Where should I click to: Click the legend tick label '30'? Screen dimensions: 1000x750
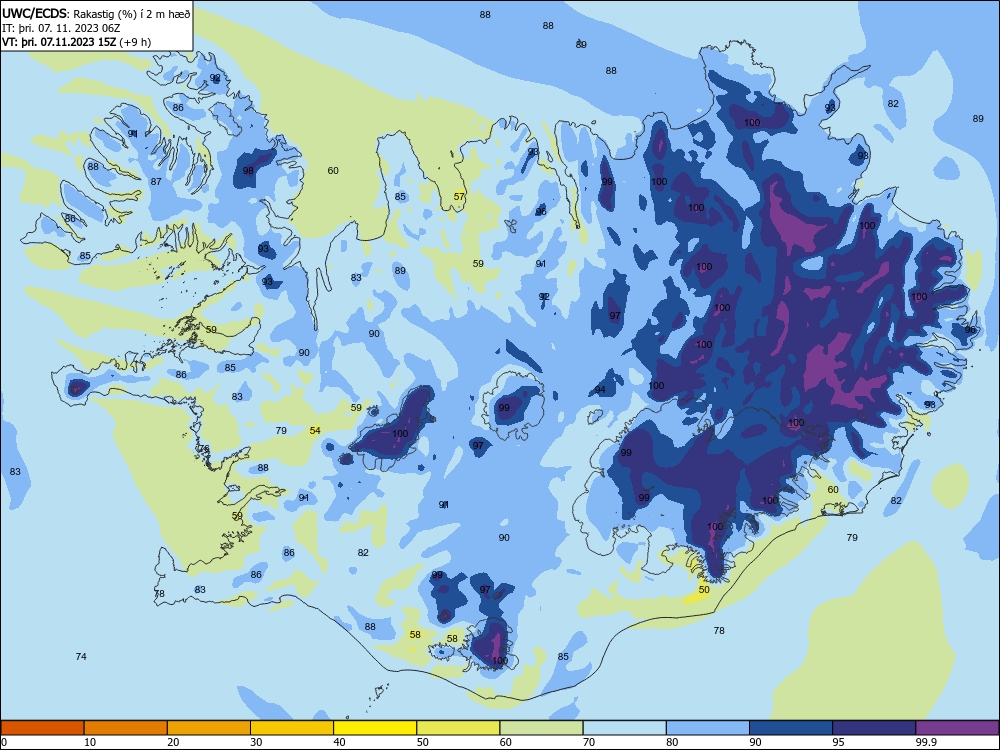click(256, 742)
